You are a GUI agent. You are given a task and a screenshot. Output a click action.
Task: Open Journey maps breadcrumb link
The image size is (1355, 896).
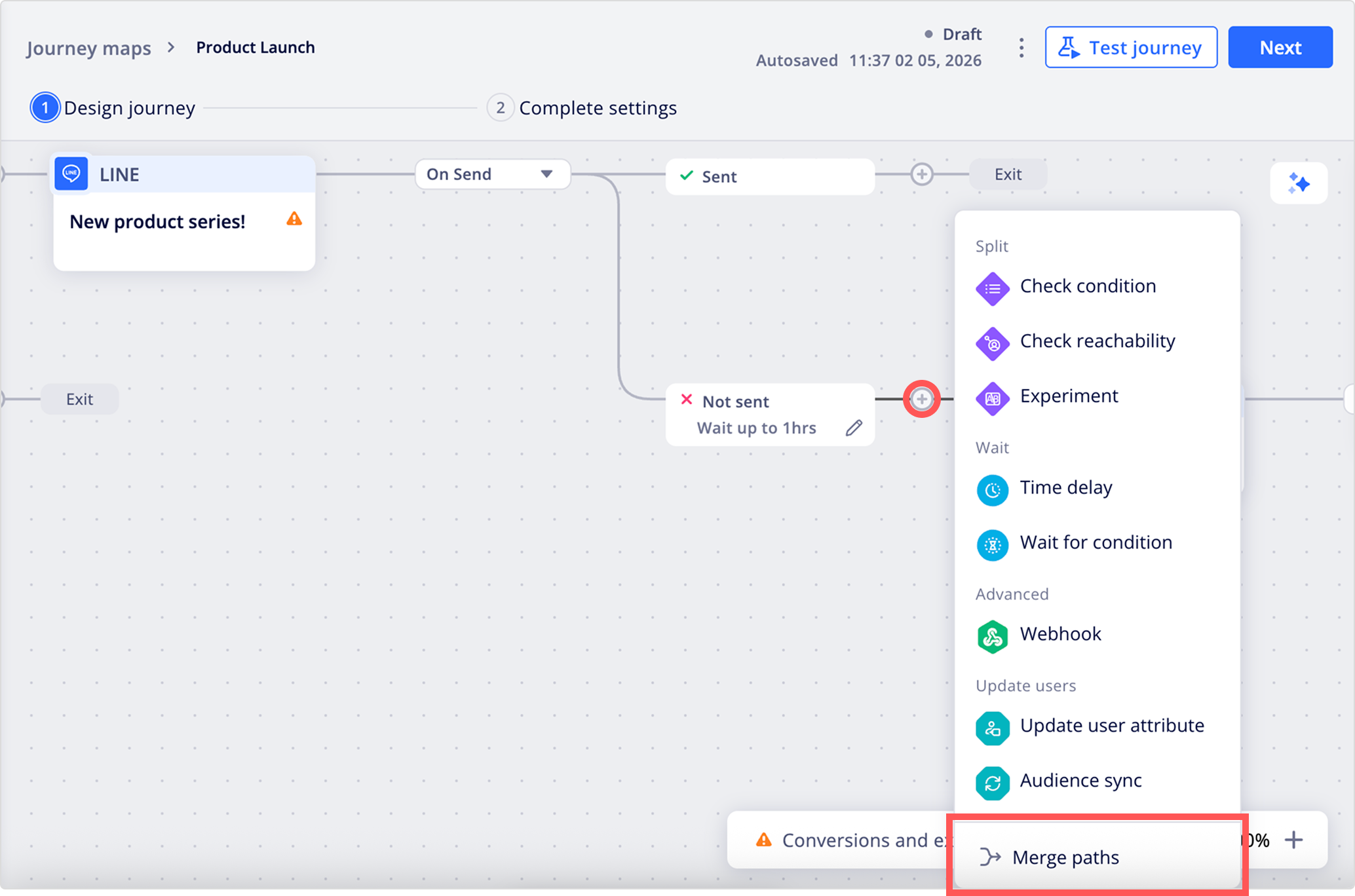coord(88,48)
